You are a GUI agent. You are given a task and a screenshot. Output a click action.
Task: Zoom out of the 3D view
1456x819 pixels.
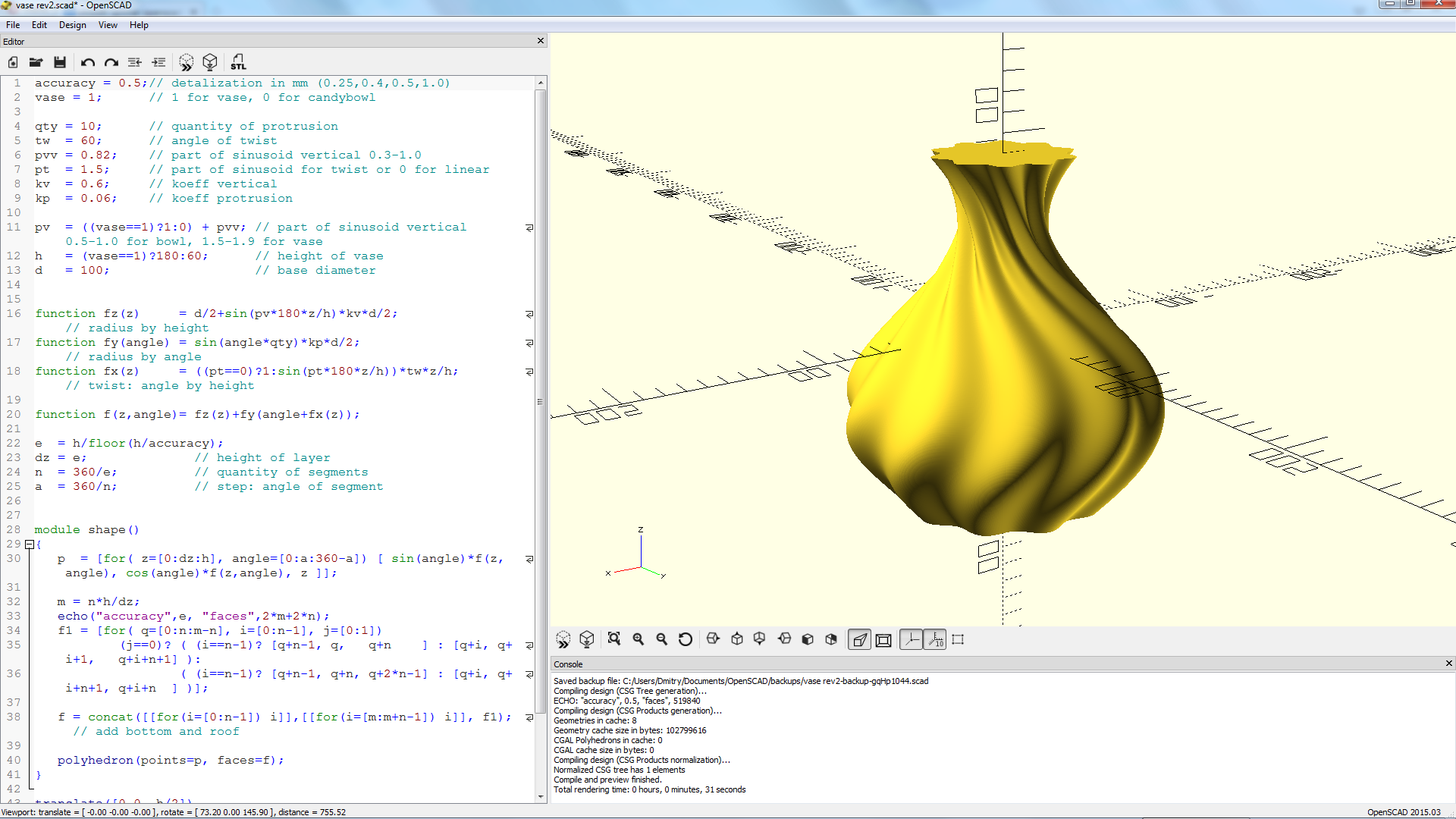coord(662,639)
